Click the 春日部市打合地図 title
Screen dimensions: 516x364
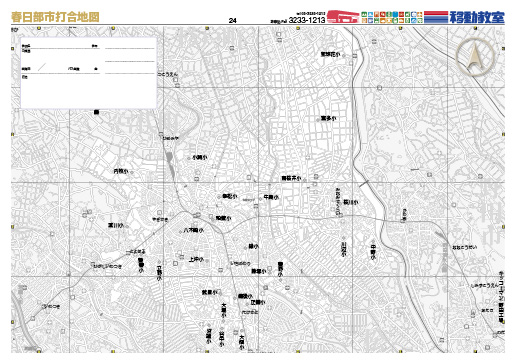55,17
